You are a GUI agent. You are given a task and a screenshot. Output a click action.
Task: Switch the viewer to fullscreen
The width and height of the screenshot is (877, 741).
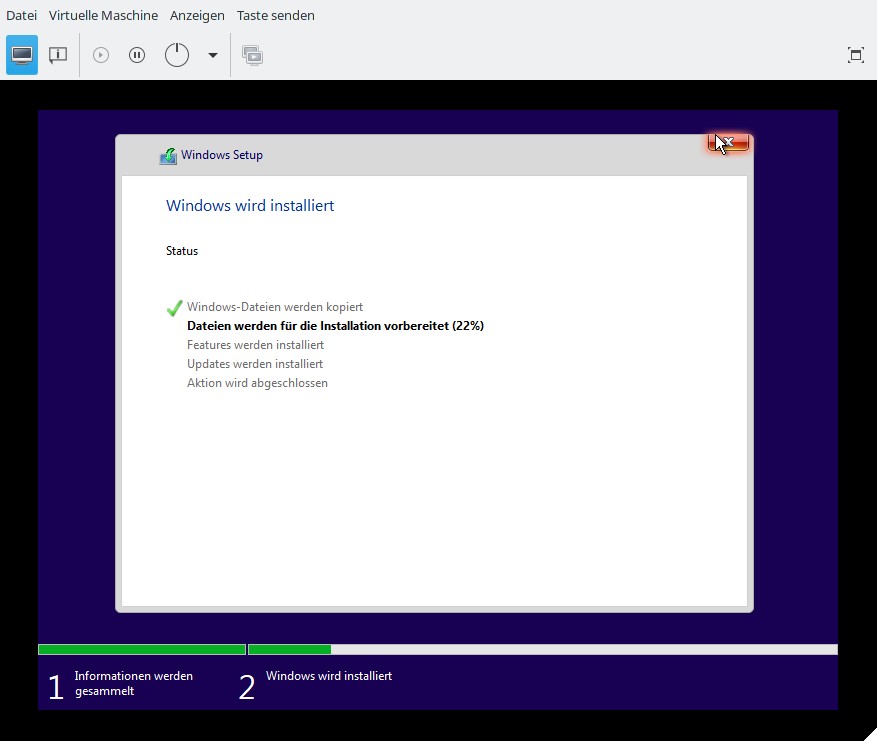pos(856,55)
